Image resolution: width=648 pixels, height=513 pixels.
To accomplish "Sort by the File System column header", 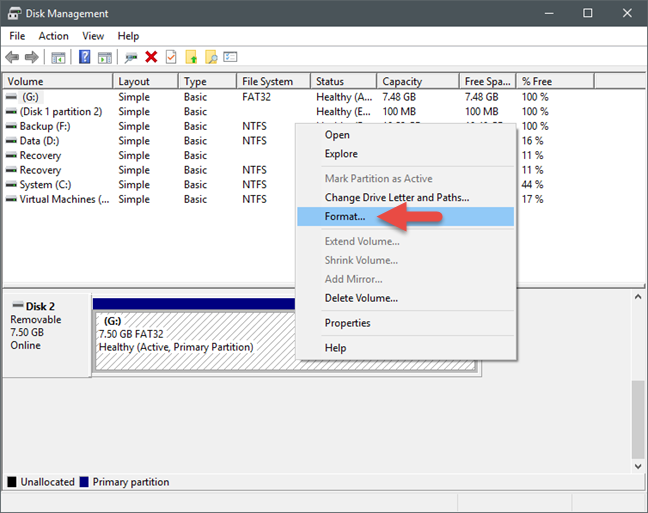I will pyautogui.click(x=274, y=81).
